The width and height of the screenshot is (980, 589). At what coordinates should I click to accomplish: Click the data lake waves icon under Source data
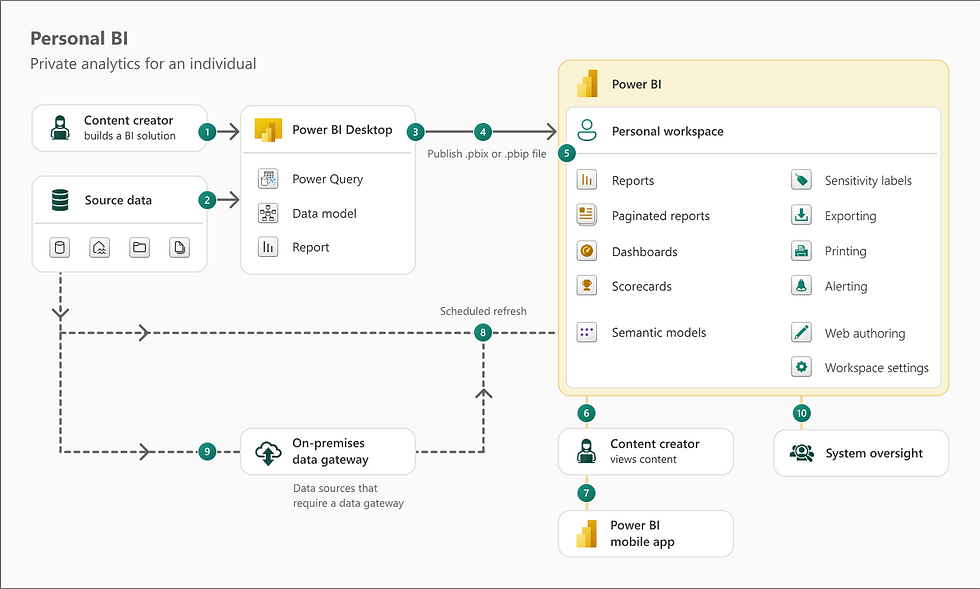(x=99, y=248)
